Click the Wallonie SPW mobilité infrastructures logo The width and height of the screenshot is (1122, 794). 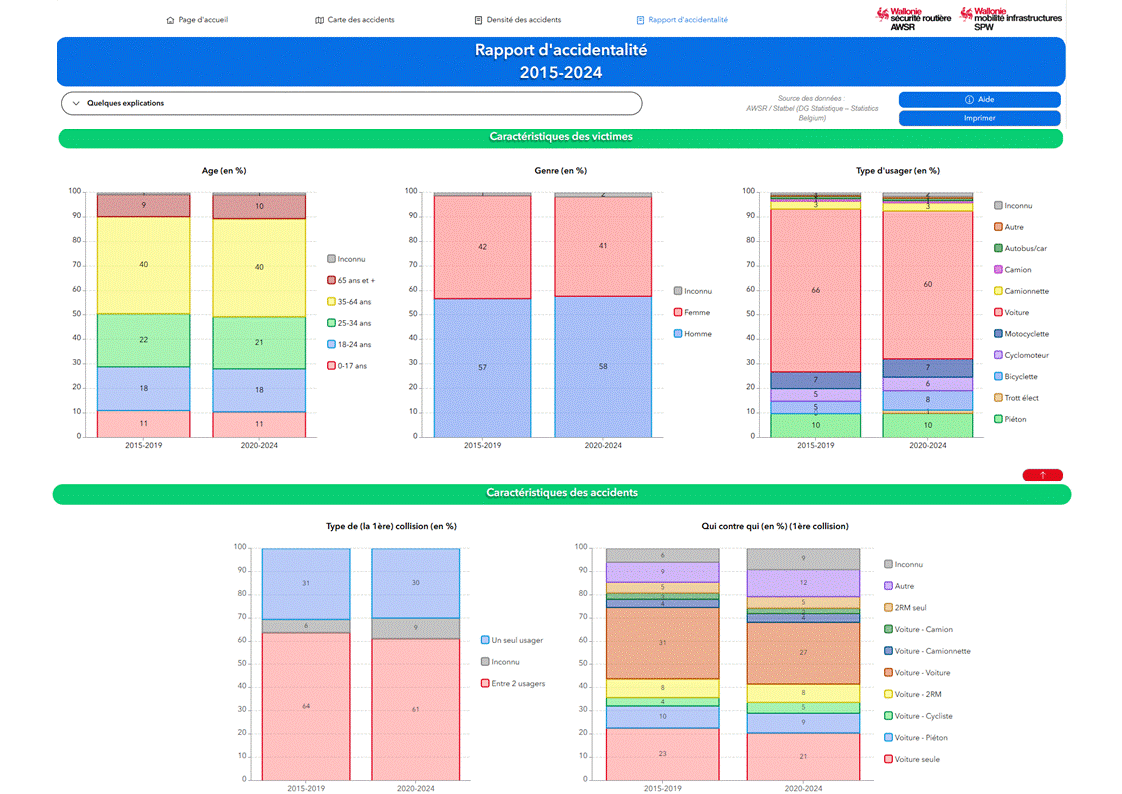(x=1010, y=19)
